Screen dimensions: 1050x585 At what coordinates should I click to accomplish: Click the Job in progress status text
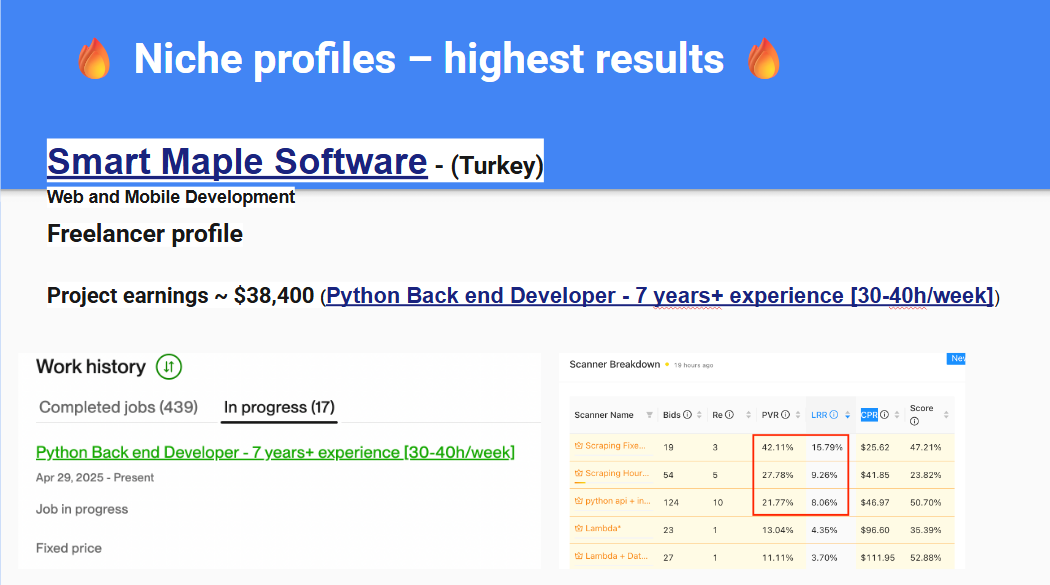(82, 509)
